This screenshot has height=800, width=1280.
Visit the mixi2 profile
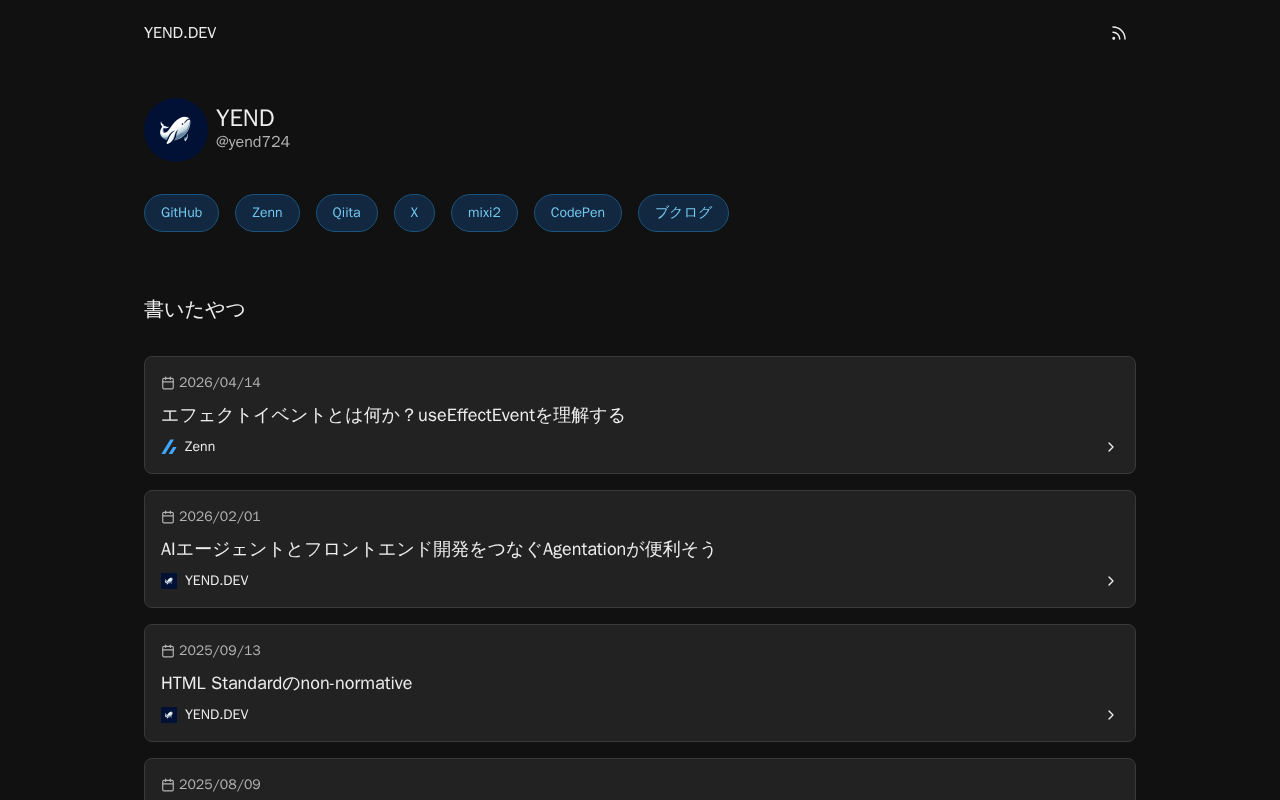pyautogui.click(x=484, y=213)
